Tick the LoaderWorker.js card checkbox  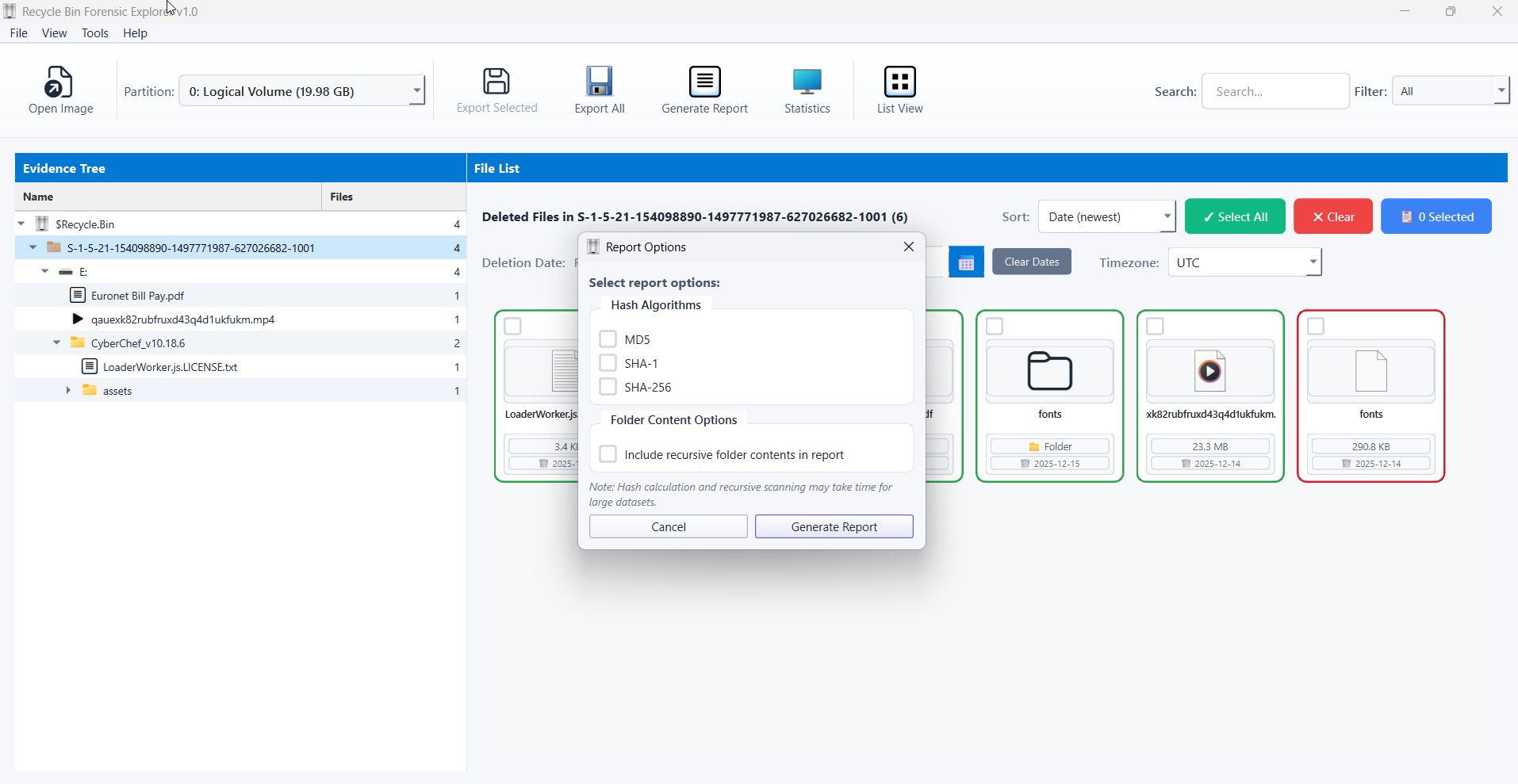513,327
